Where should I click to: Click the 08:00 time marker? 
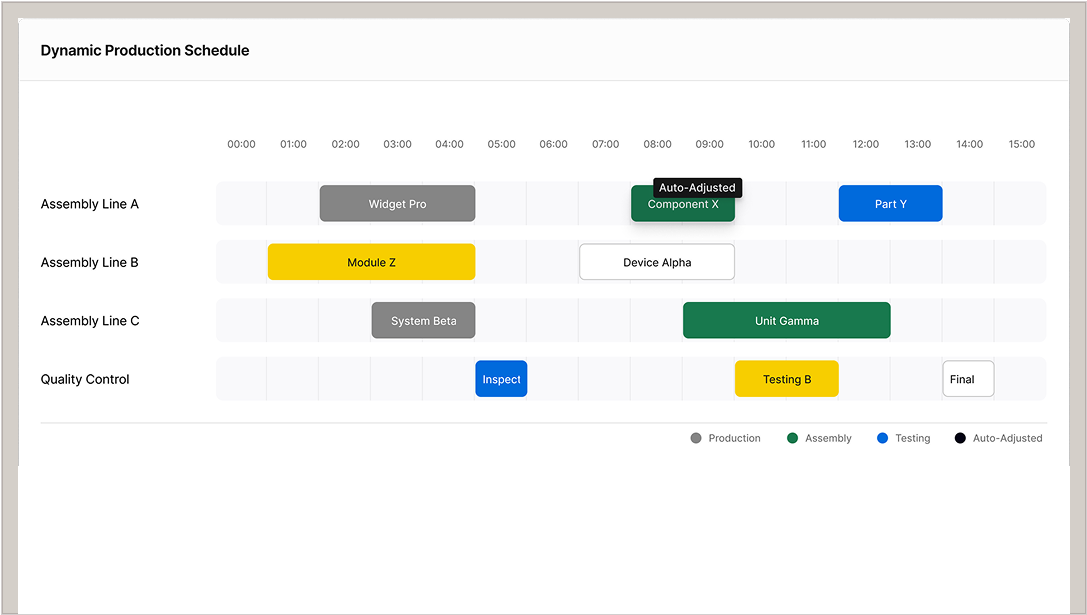[x=657, y=144]
